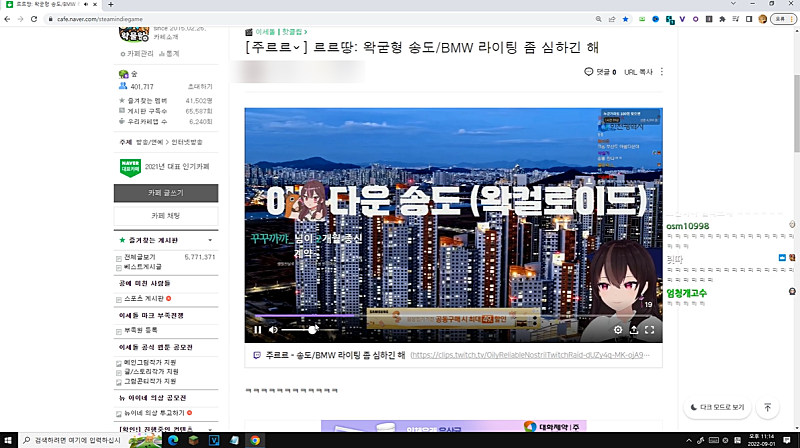Open the Windows Start menu
Viewport: 800px width, 448px height.
pyautogui.click(x=8, y=440)
